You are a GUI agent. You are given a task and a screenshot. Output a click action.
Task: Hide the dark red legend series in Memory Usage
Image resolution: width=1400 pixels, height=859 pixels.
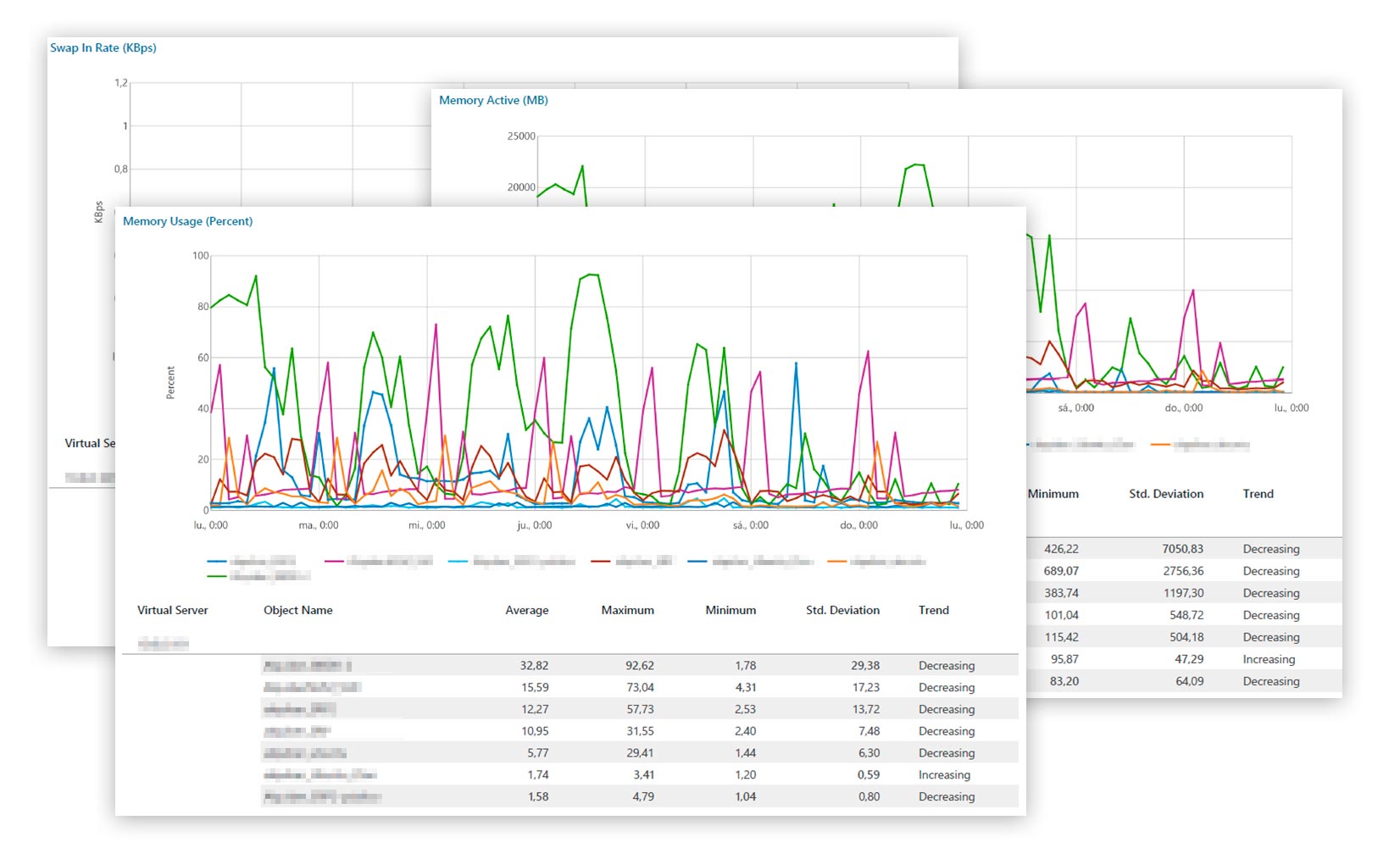[x=631, y=561]
